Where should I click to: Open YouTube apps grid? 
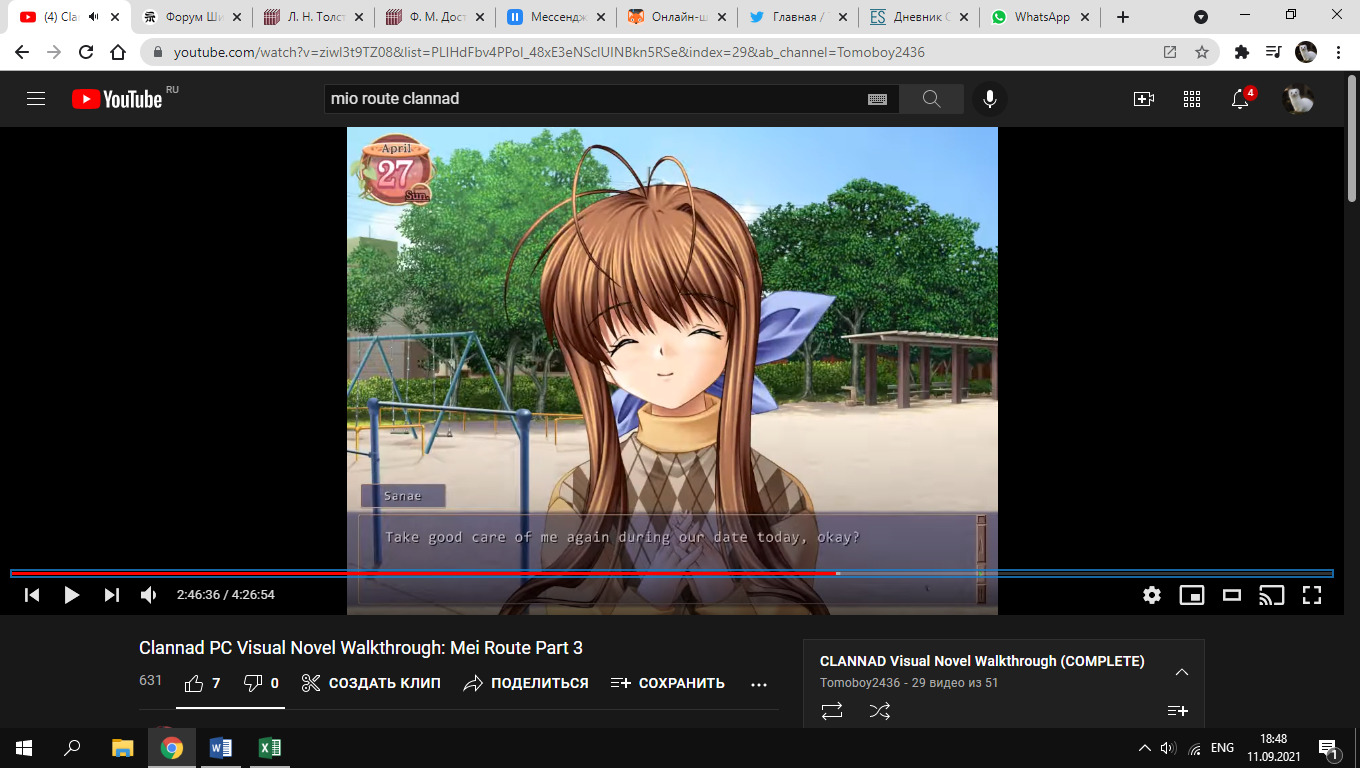click(1192, 99)
